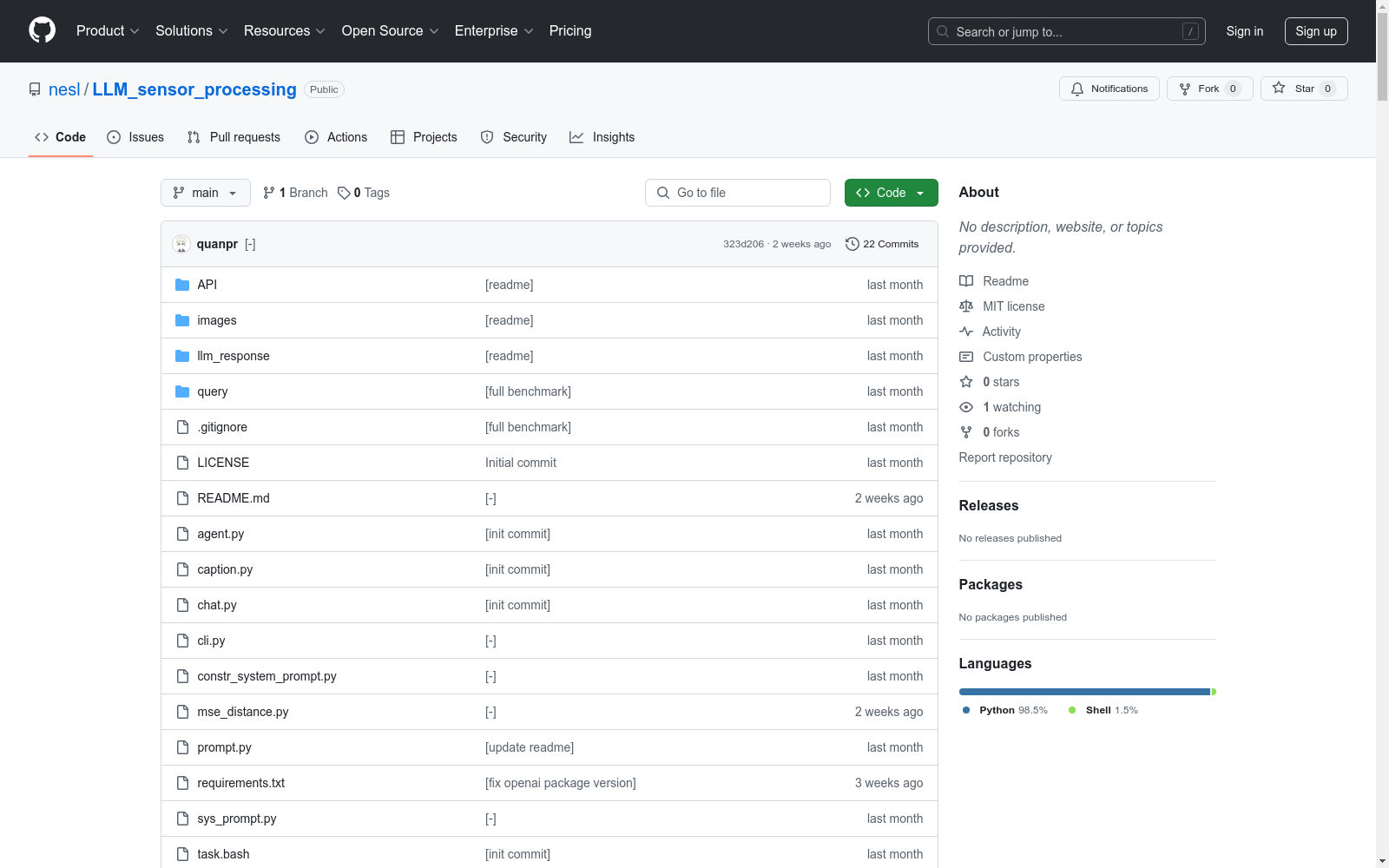Click the Go to file search field

[737, 193]
